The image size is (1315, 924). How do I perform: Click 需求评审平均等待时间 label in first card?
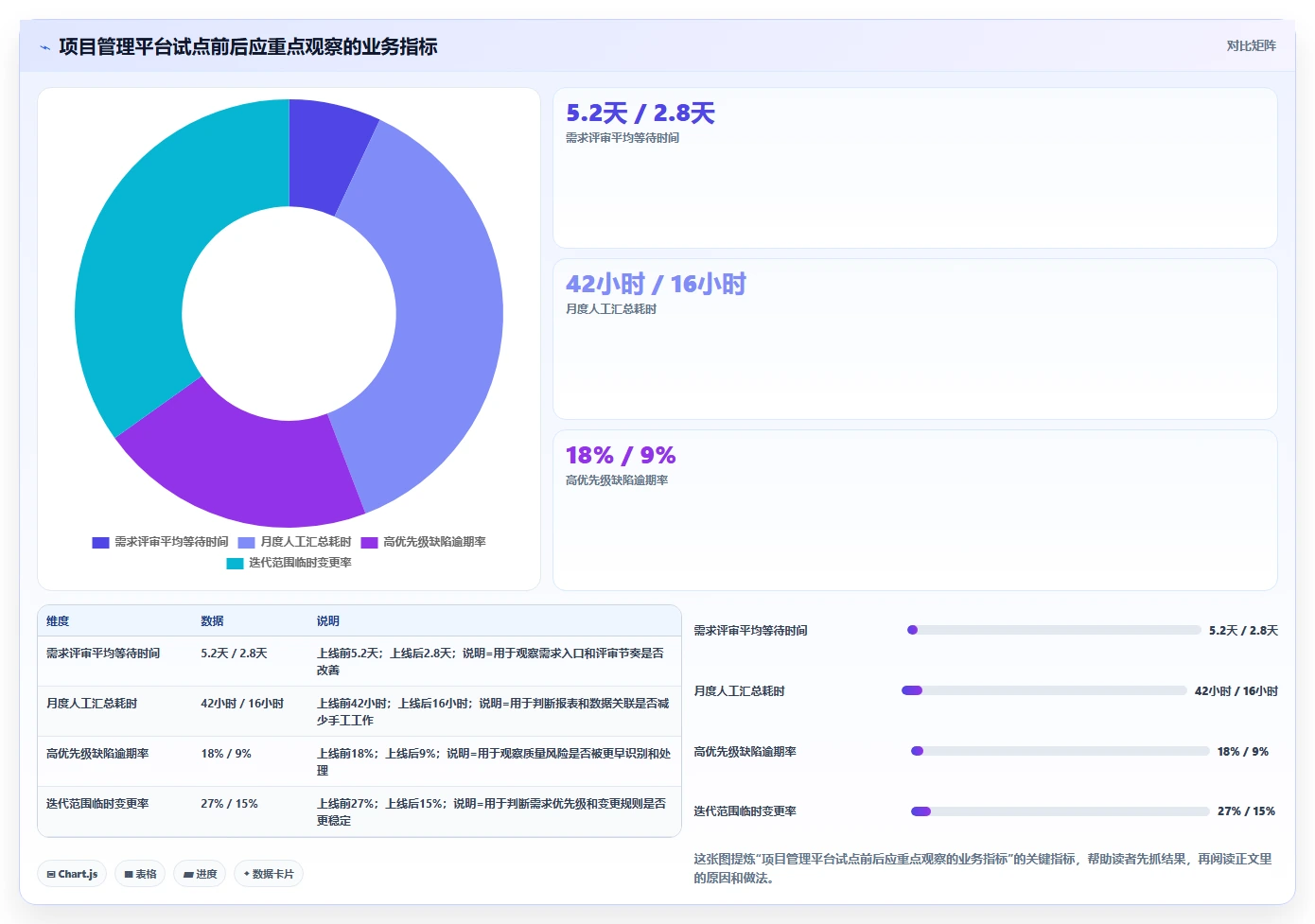coord(622,138)
